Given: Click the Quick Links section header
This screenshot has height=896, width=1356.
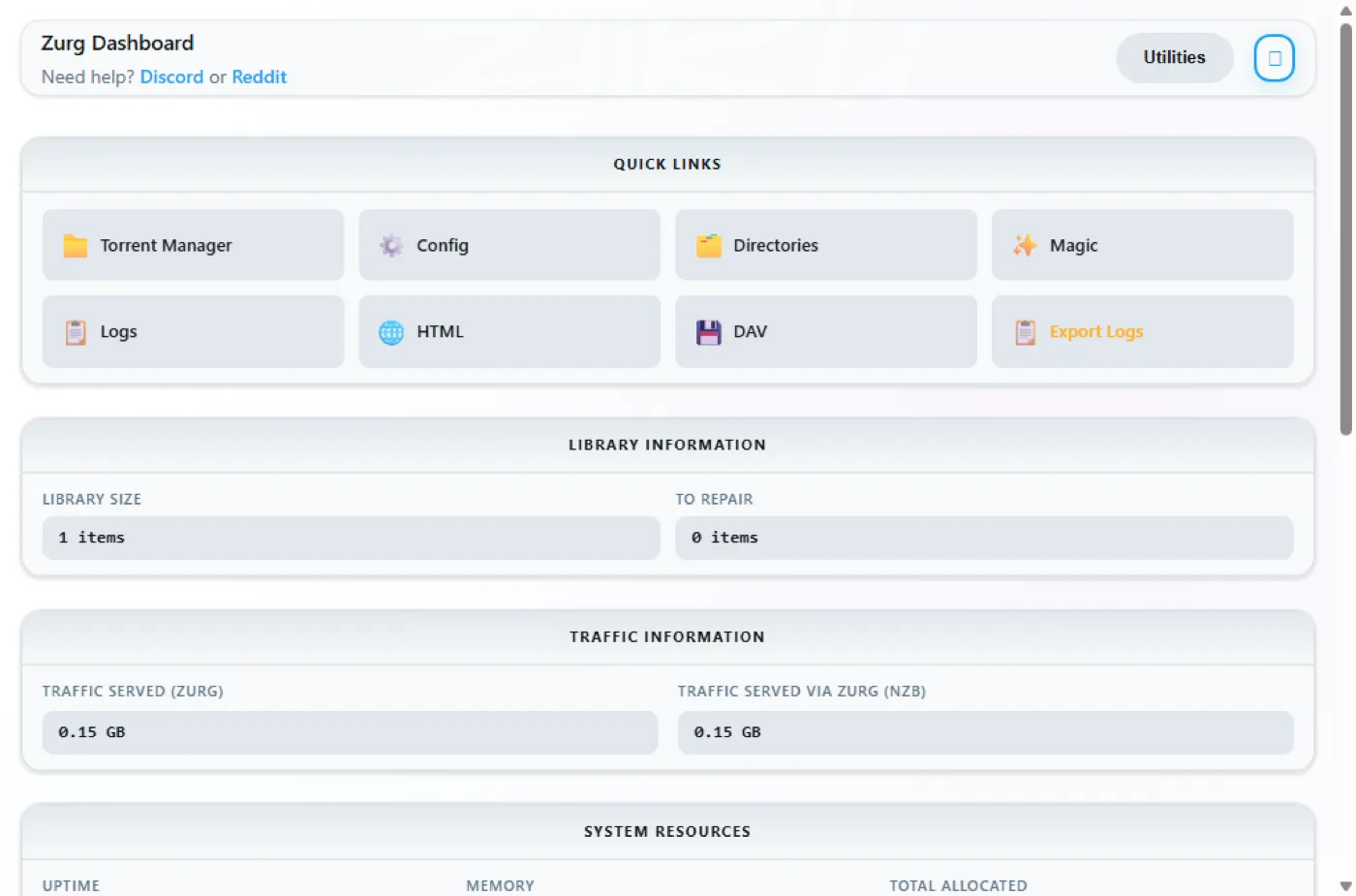Looking at the screenshot, I should 667,165.
